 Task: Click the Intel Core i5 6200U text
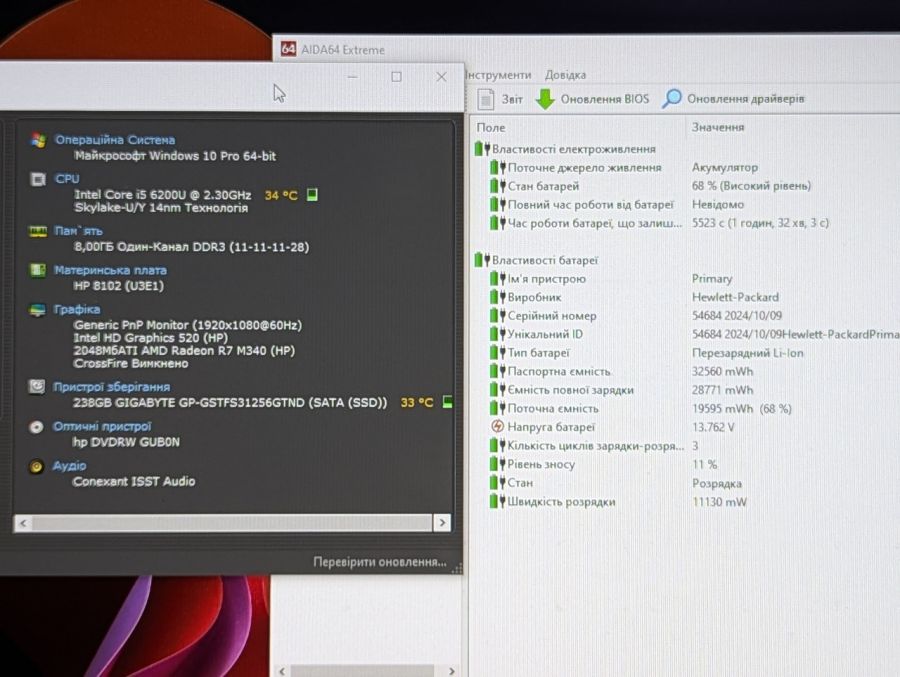(x=162, y=195)
